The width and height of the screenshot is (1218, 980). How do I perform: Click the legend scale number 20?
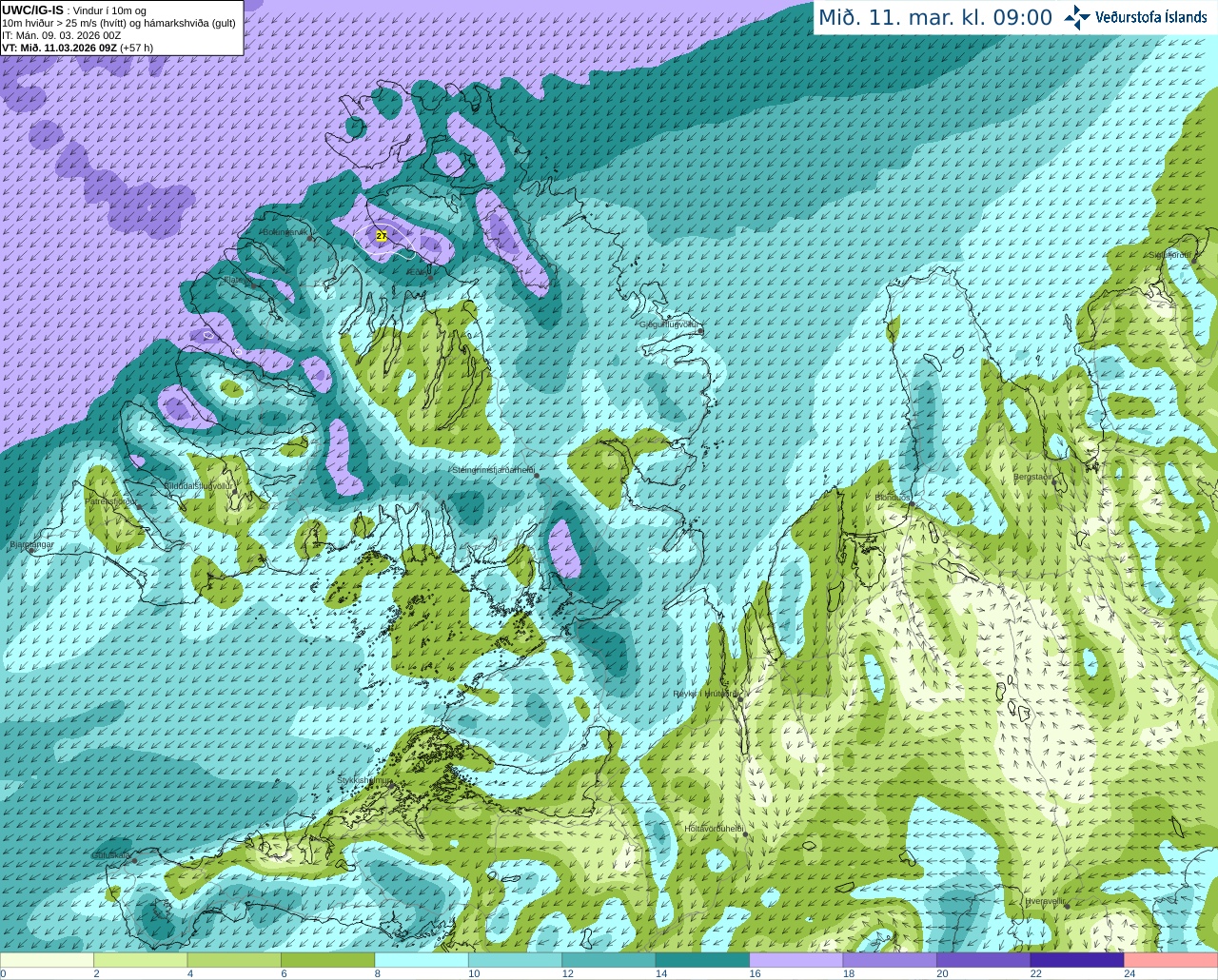click(x=942, y=973)
